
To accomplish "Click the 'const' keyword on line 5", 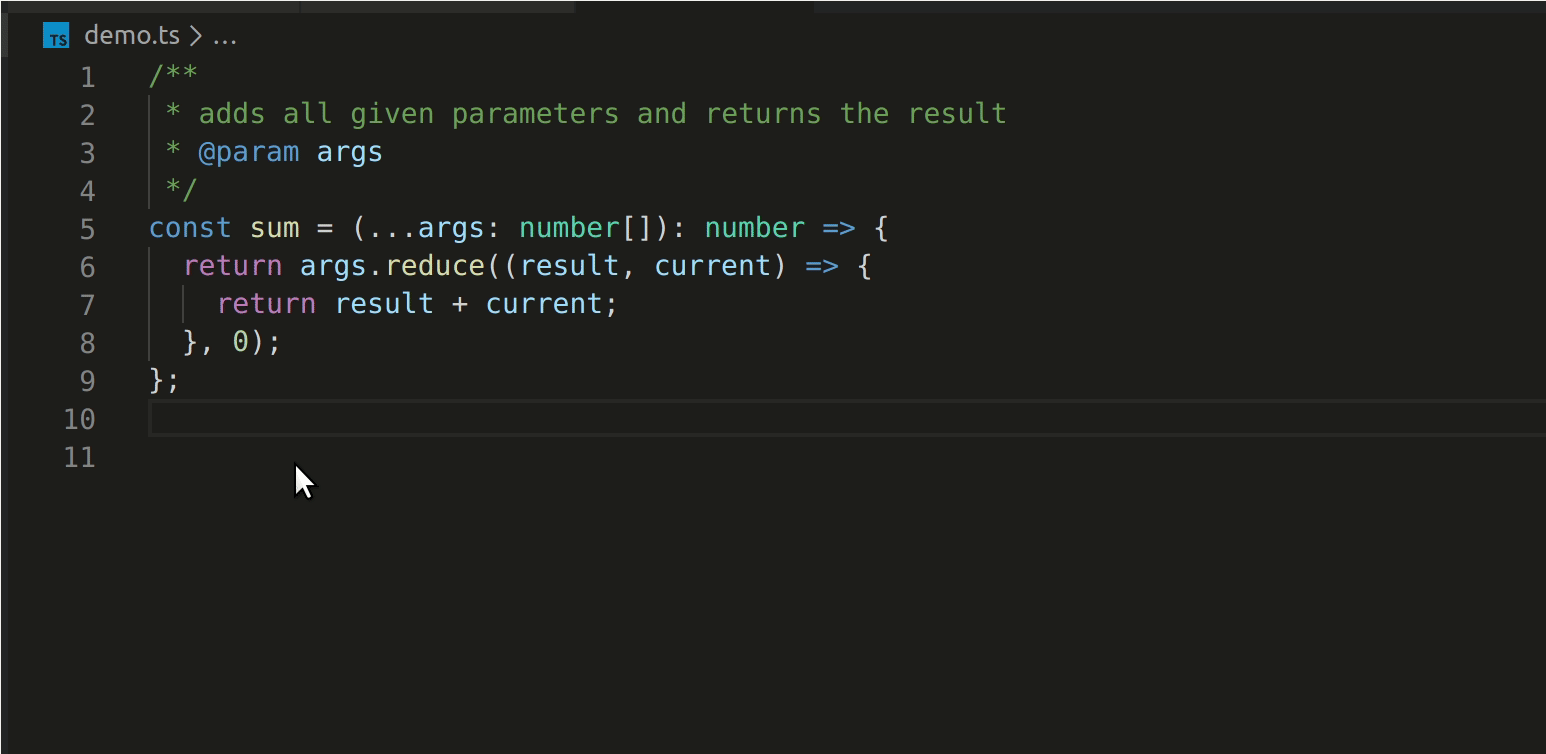I will 190,228.
